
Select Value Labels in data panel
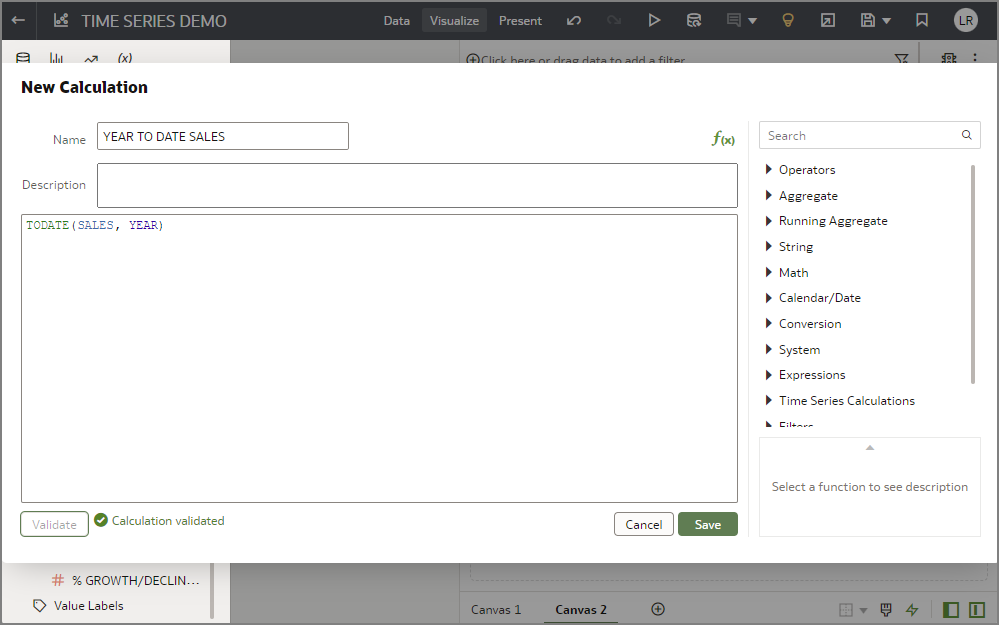[x=89, y=605]
